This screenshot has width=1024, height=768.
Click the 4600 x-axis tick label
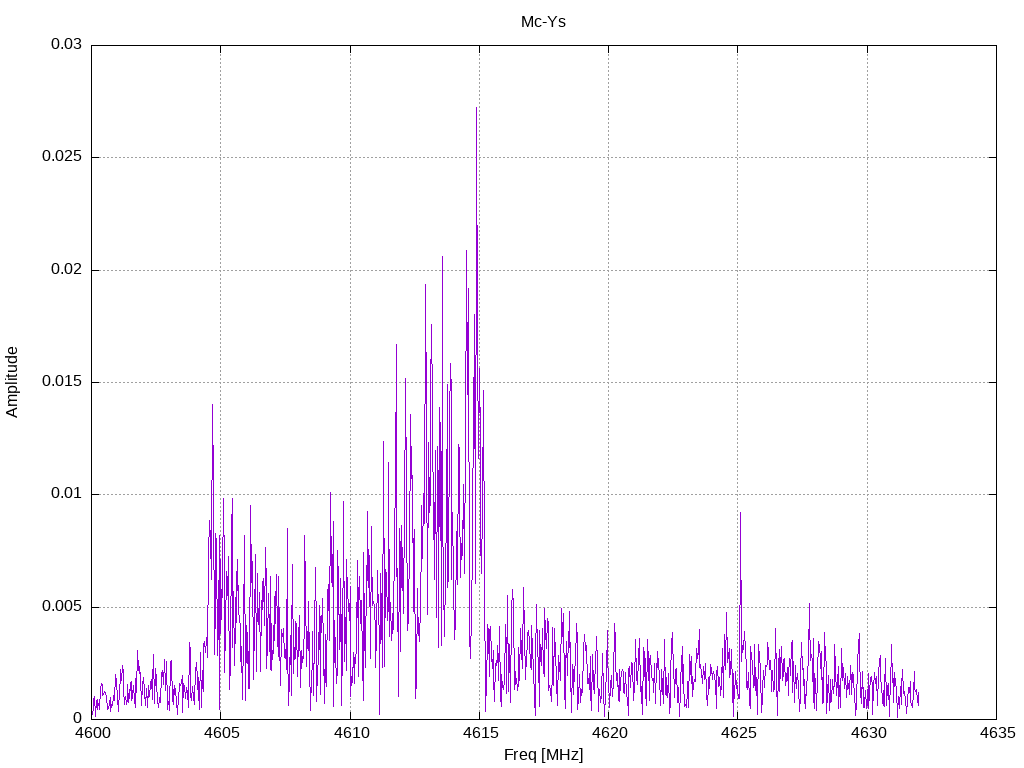coord(91,733)
